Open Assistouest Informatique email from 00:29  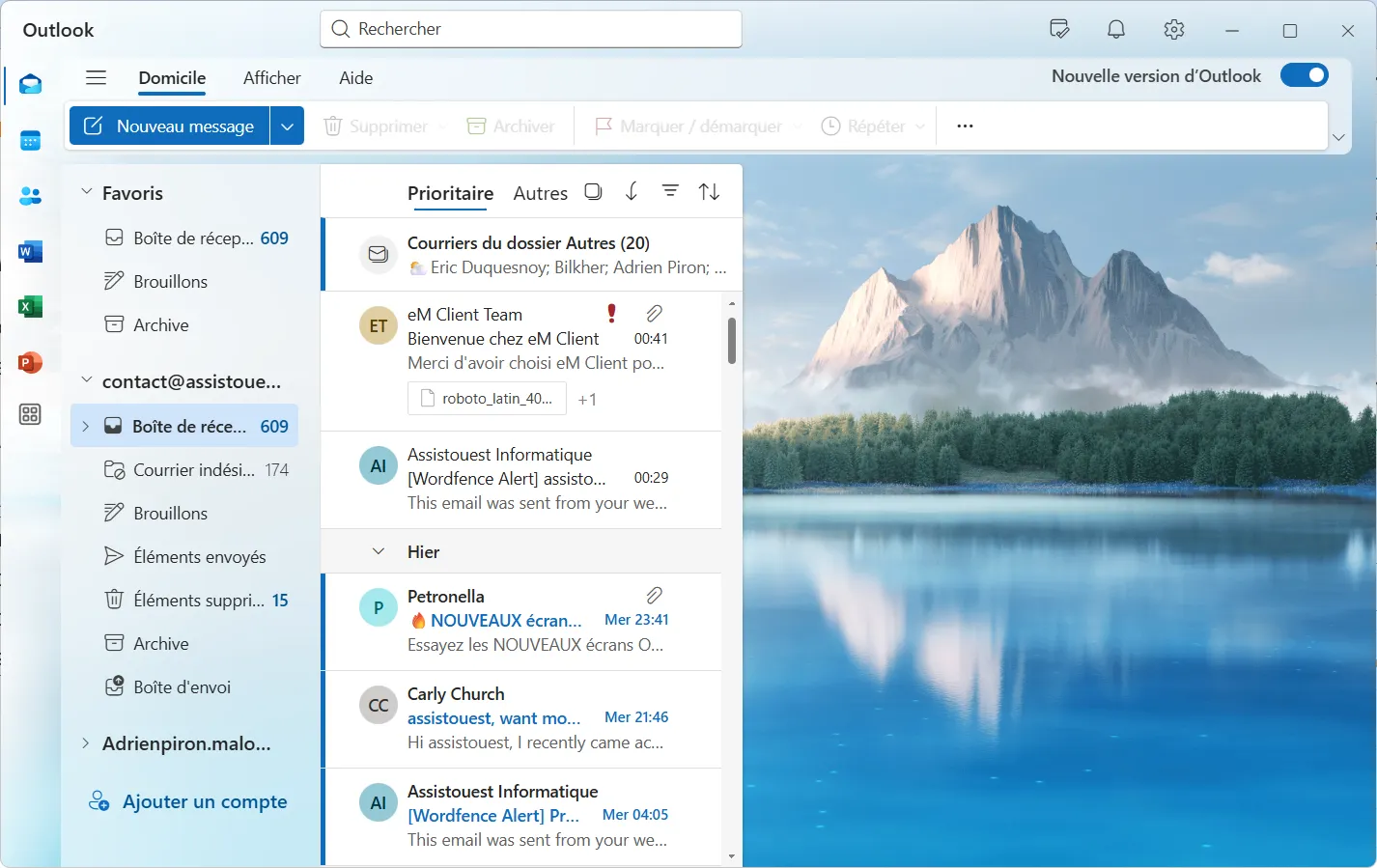(522, 480)
